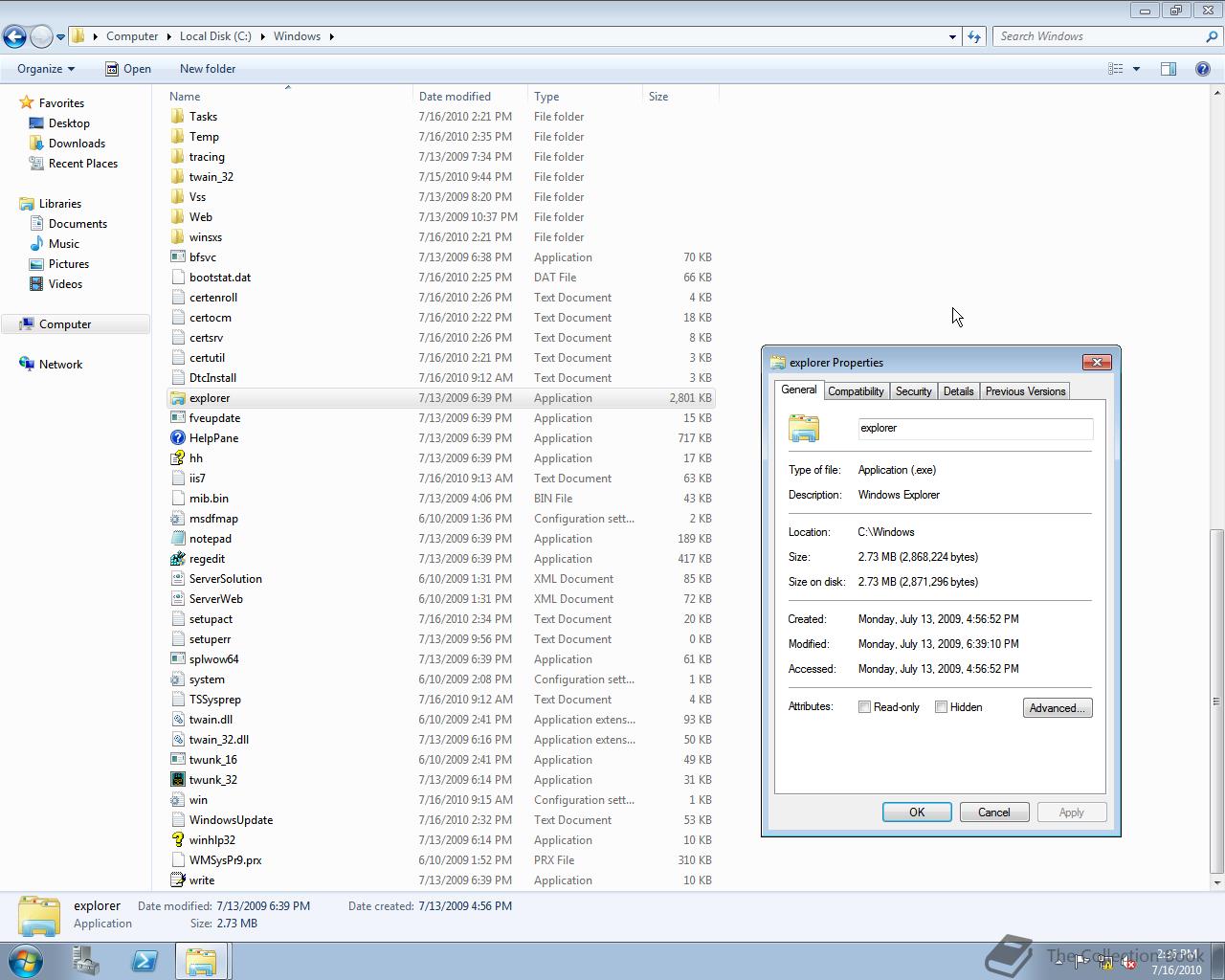
Task: Select Documents library in sidebar
Action: [x=78, y=224]
